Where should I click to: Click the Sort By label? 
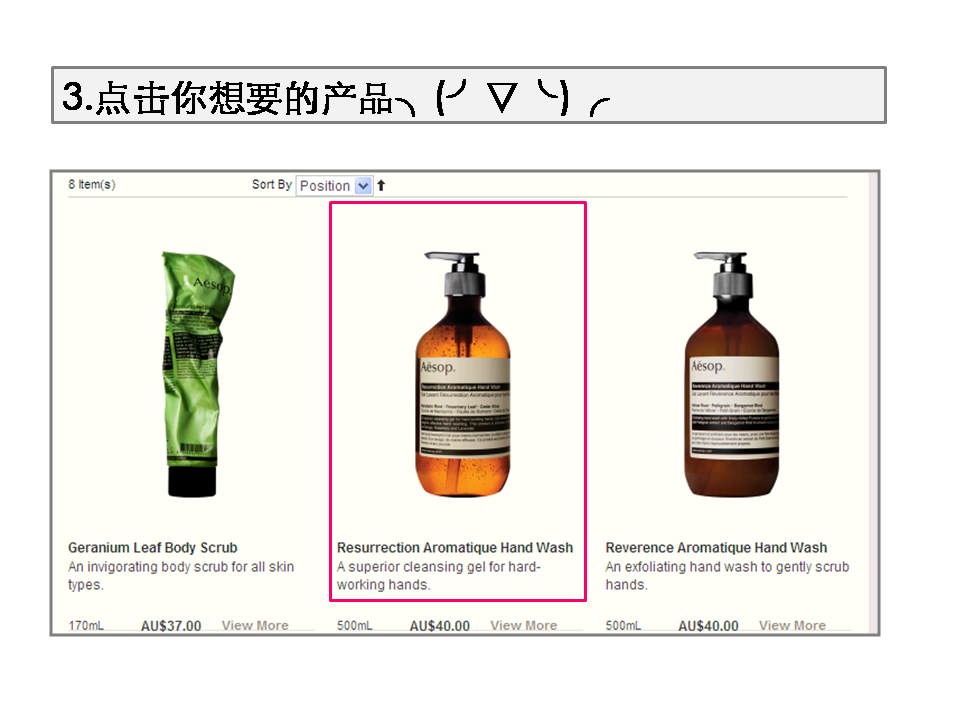click(x=272, y=184)
